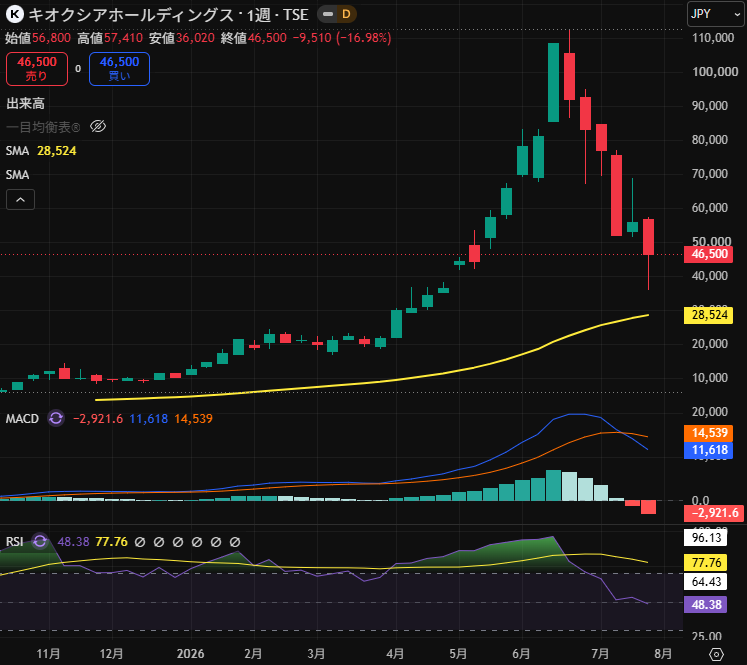Click the market status dash indicator
Viewport: 747px width, 665px height.
click(x=328, y=14)
